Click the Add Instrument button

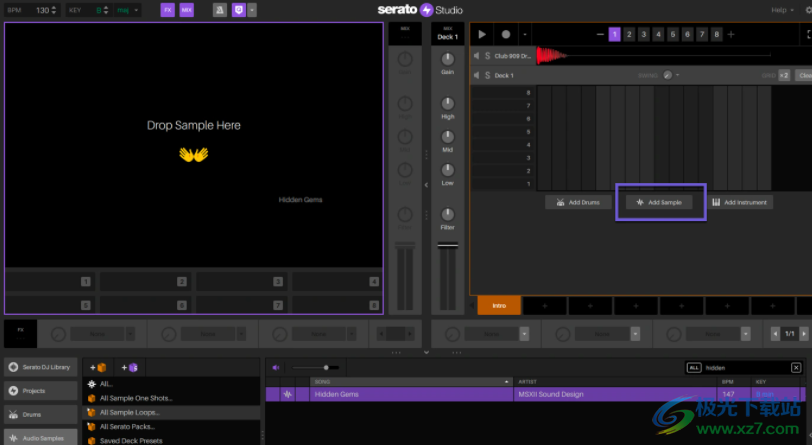(740, 202)
